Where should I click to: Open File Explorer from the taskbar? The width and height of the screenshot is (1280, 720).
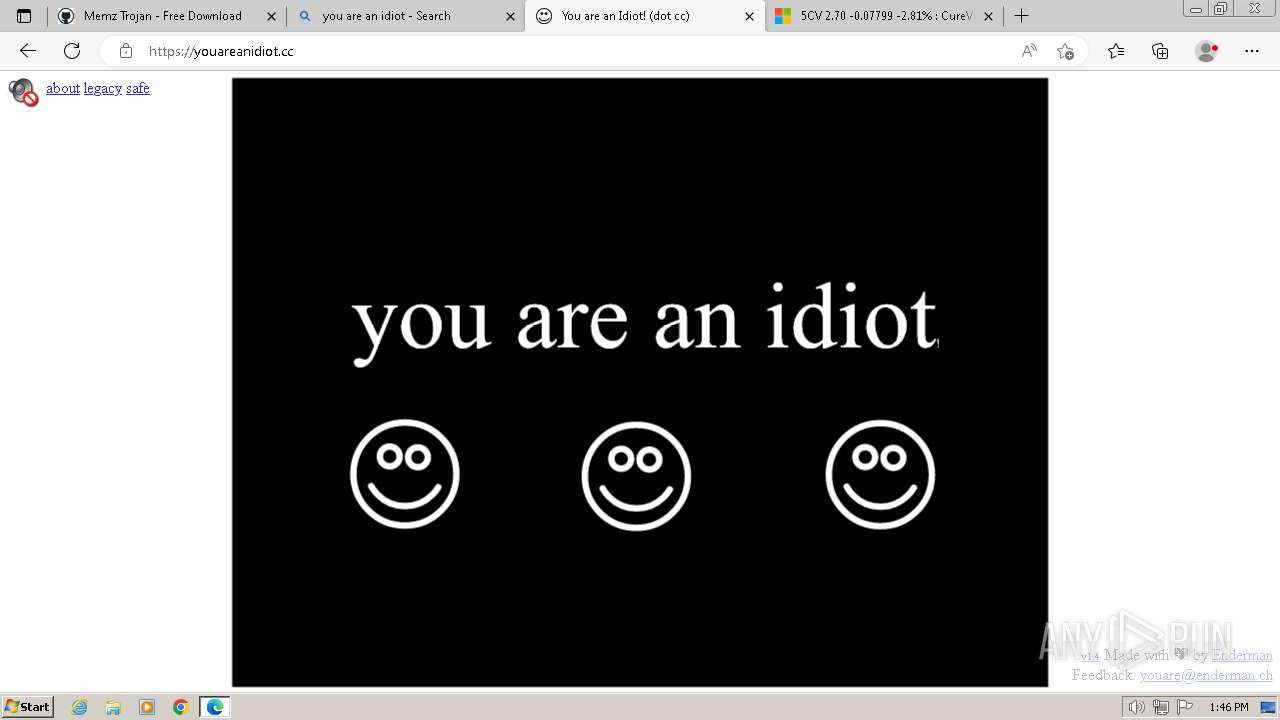coord(113,707)
